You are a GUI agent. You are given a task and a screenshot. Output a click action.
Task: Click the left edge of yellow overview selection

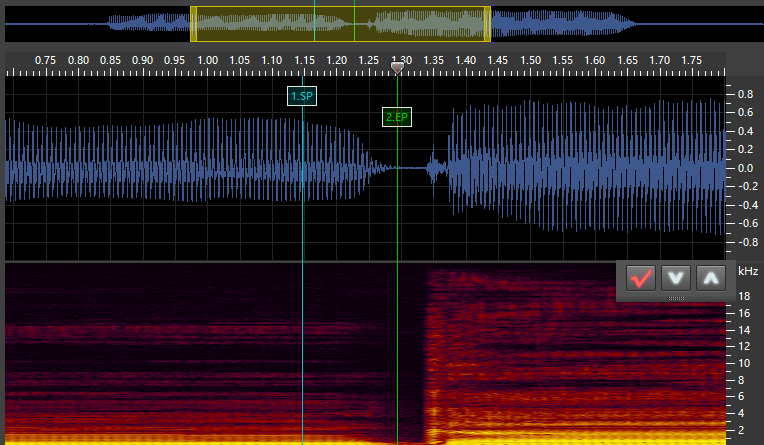click(192, 24)
